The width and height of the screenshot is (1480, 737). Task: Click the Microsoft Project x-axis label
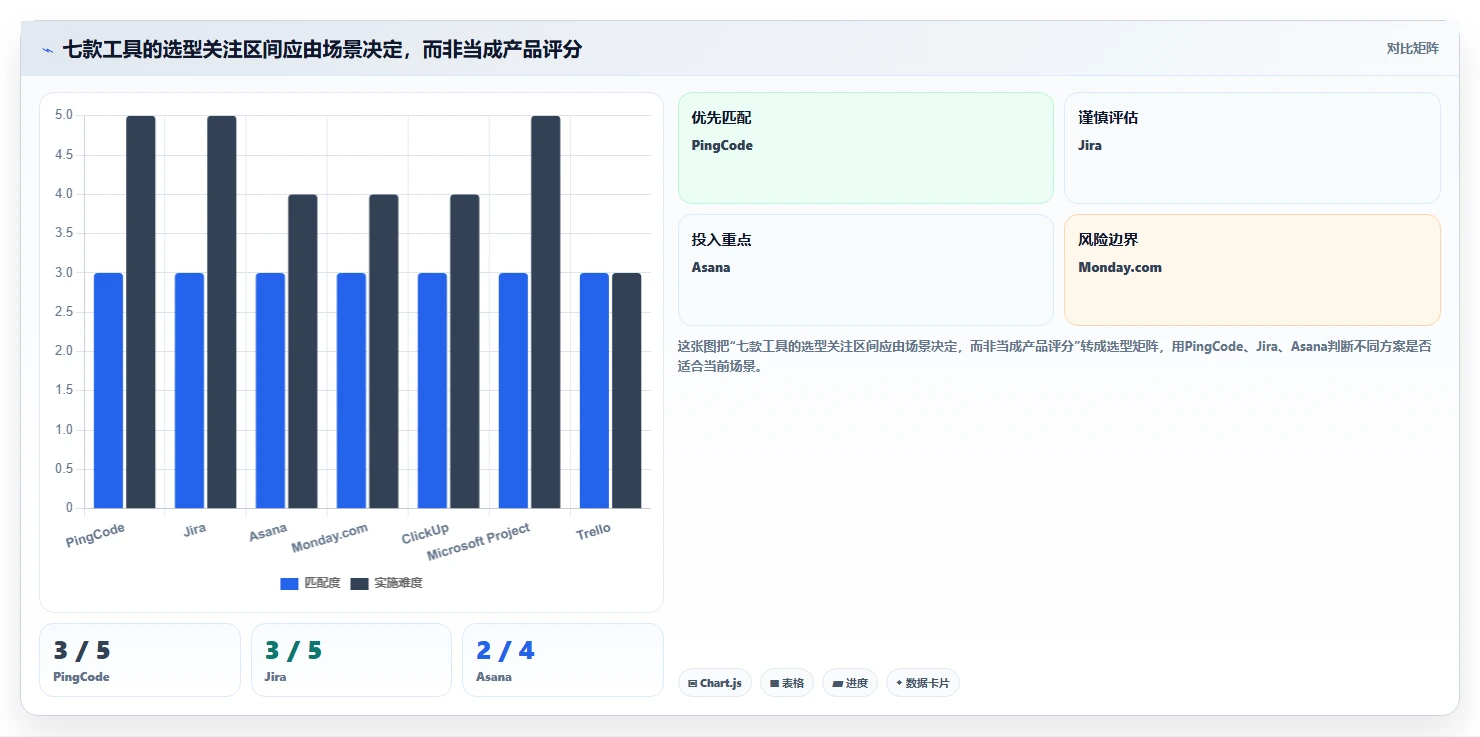[479, 542]
